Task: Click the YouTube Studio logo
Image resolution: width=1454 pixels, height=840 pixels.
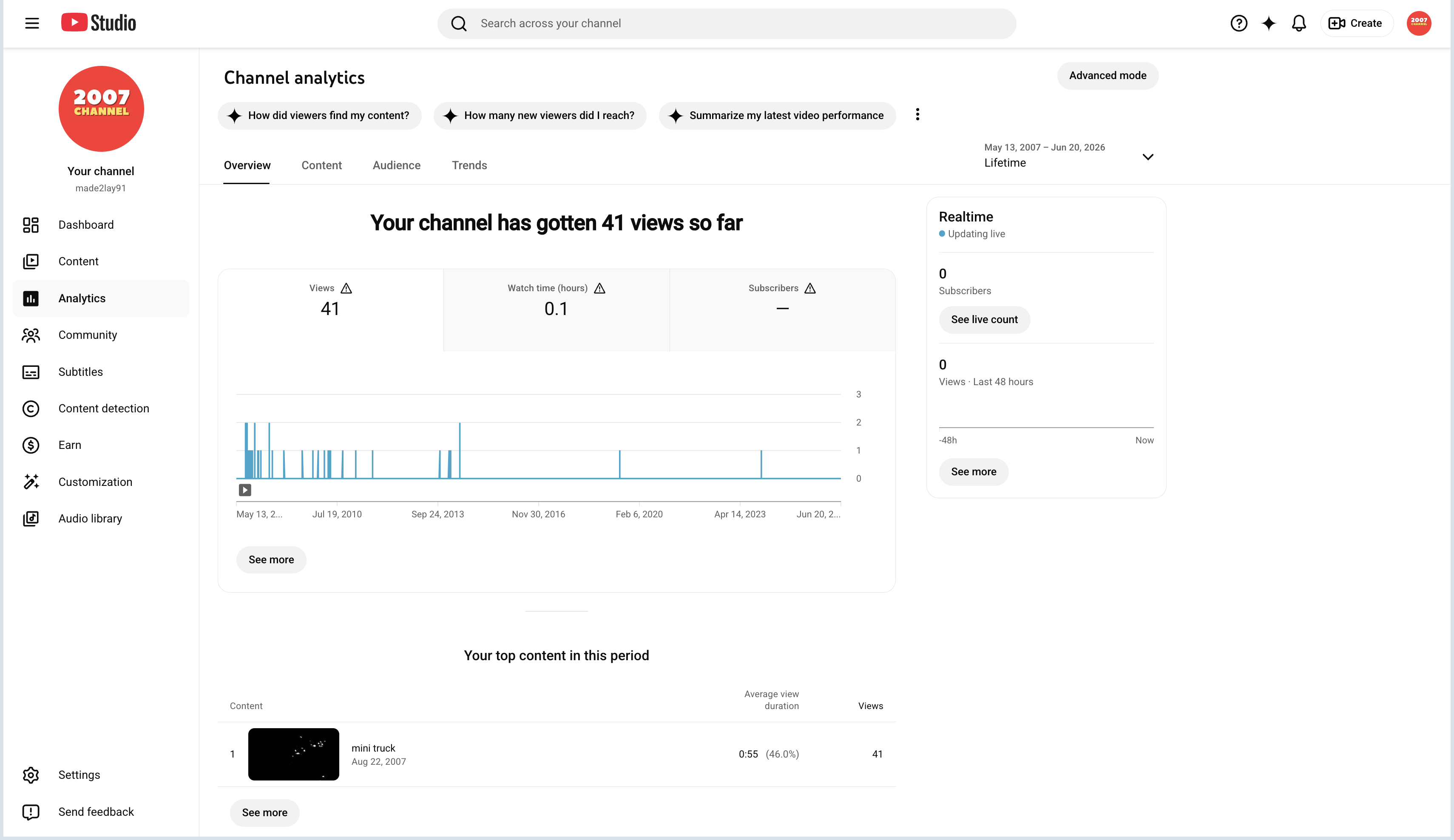Action: tap(99, 23)
